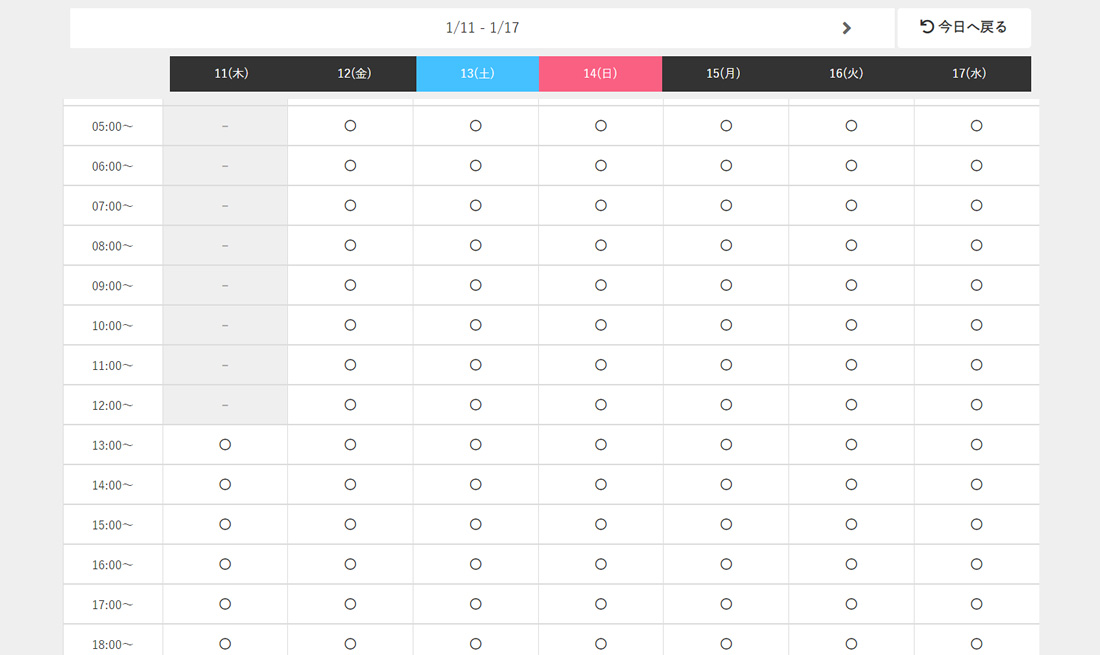
Task: Click the 今日へ戻る button
Action: pos(963,28)
